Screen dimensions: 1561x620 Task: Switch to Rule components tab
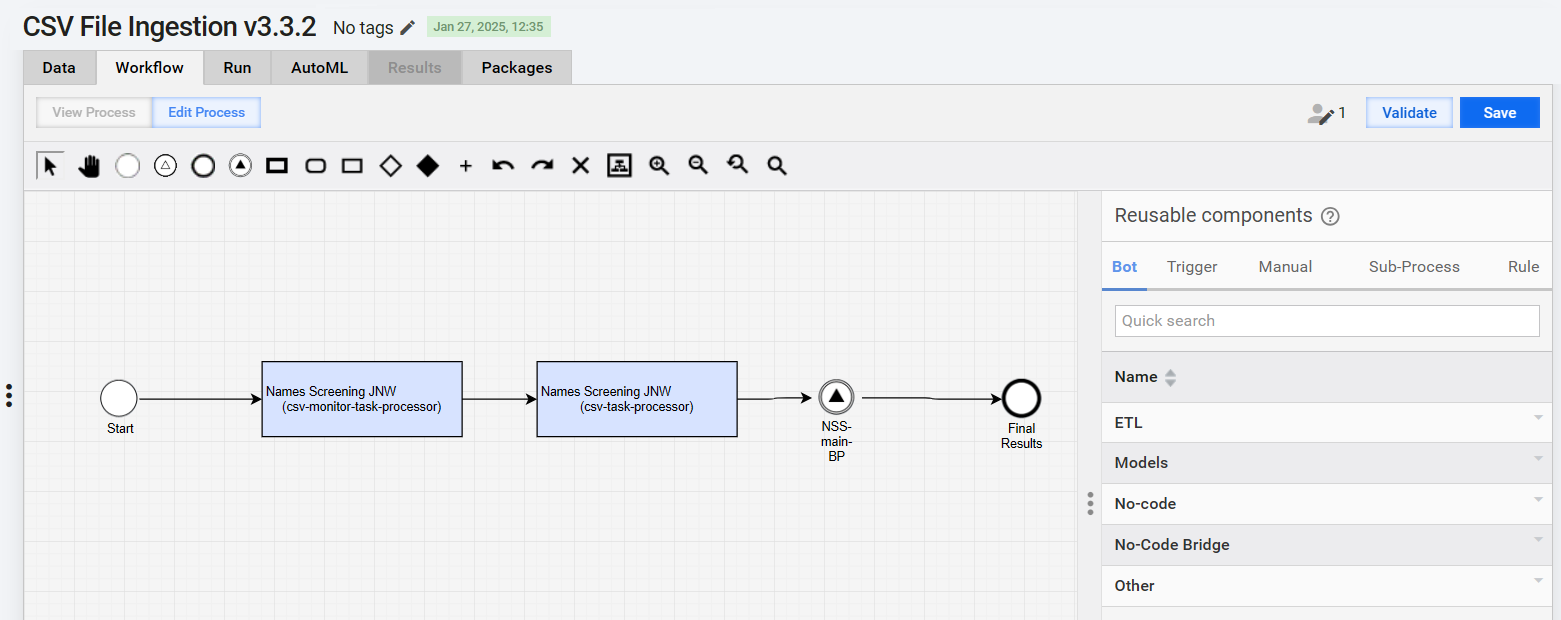pyautogui.click(x=1523, y=267)
